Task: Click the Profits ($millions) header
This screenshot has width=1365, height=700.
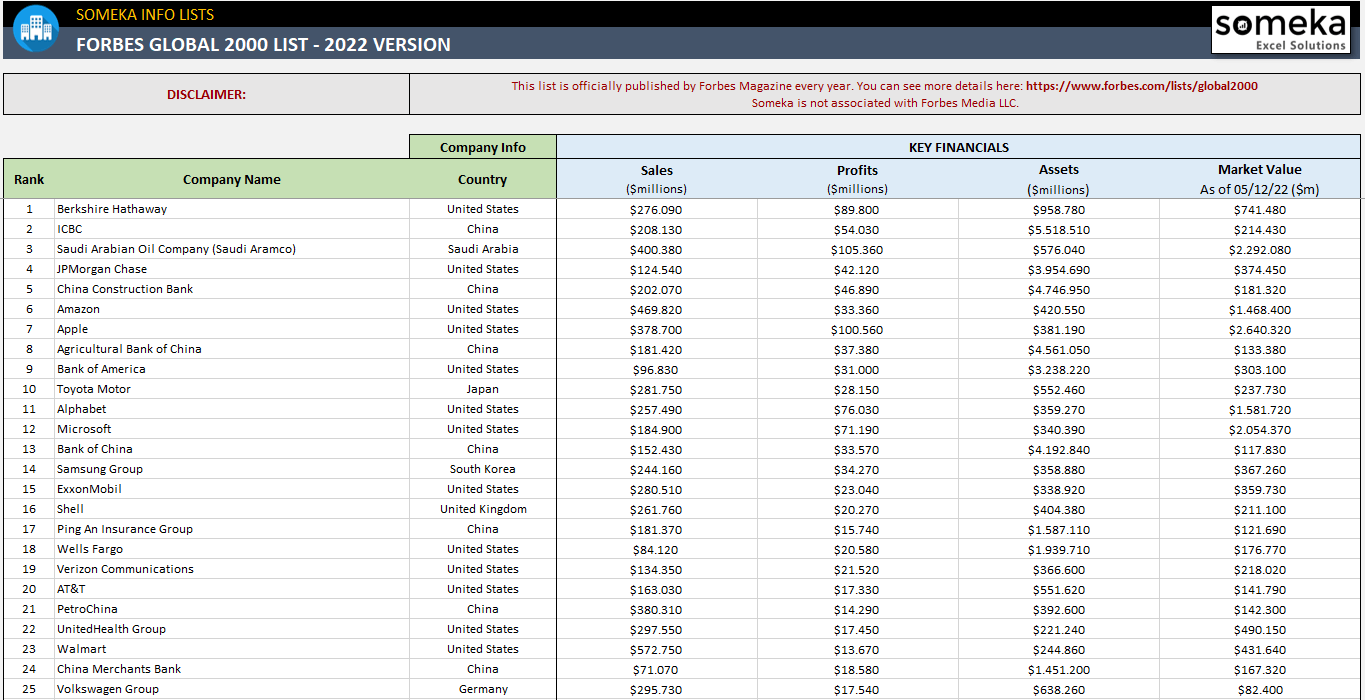Action: click(x=857, y=178)
